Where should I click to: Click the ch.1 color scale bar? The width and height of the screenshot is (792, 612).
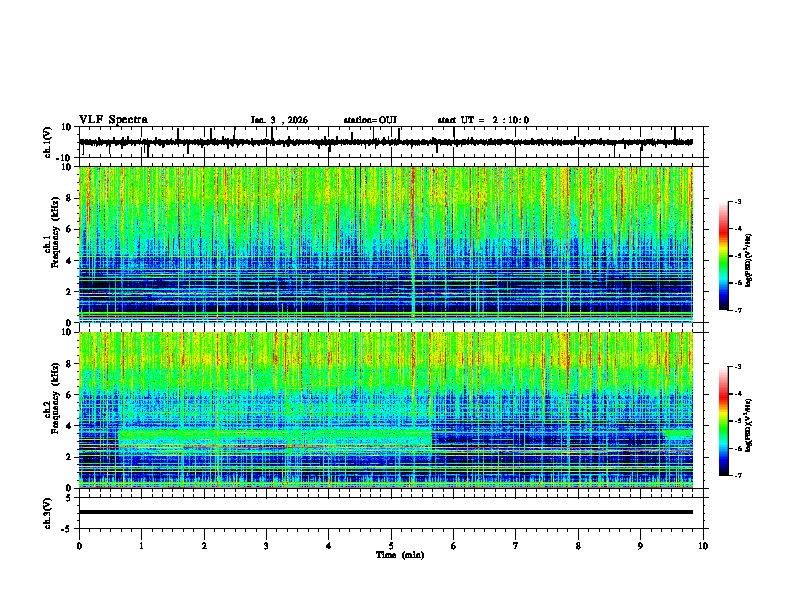[x=723, y=256]
